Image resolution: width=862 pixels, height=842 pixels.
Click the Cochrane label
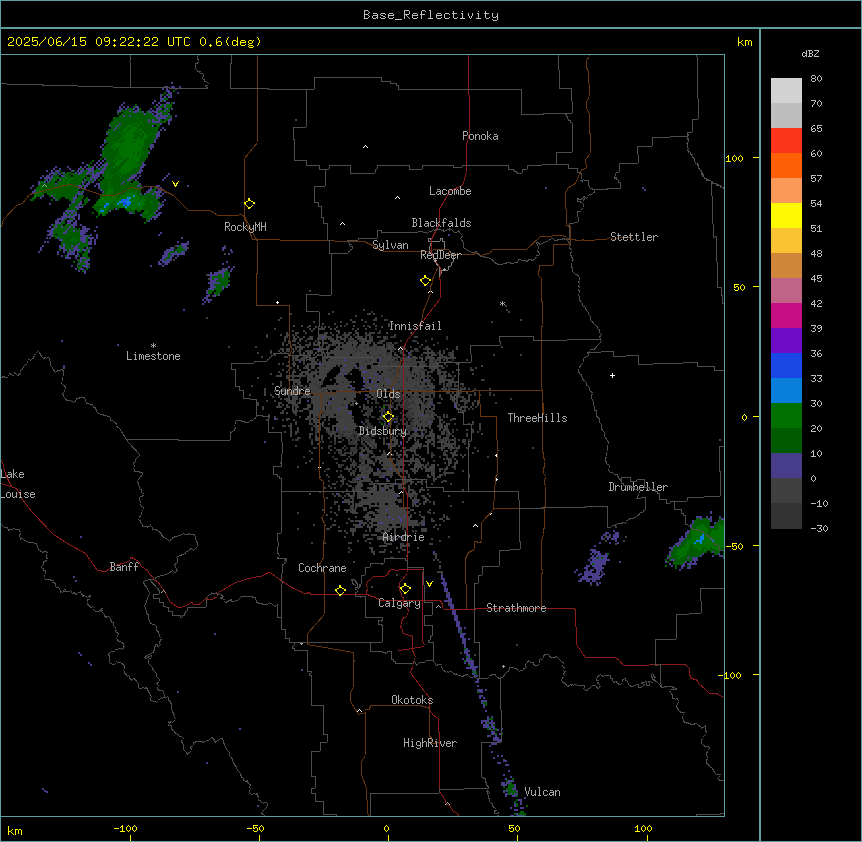click(322, 568)
